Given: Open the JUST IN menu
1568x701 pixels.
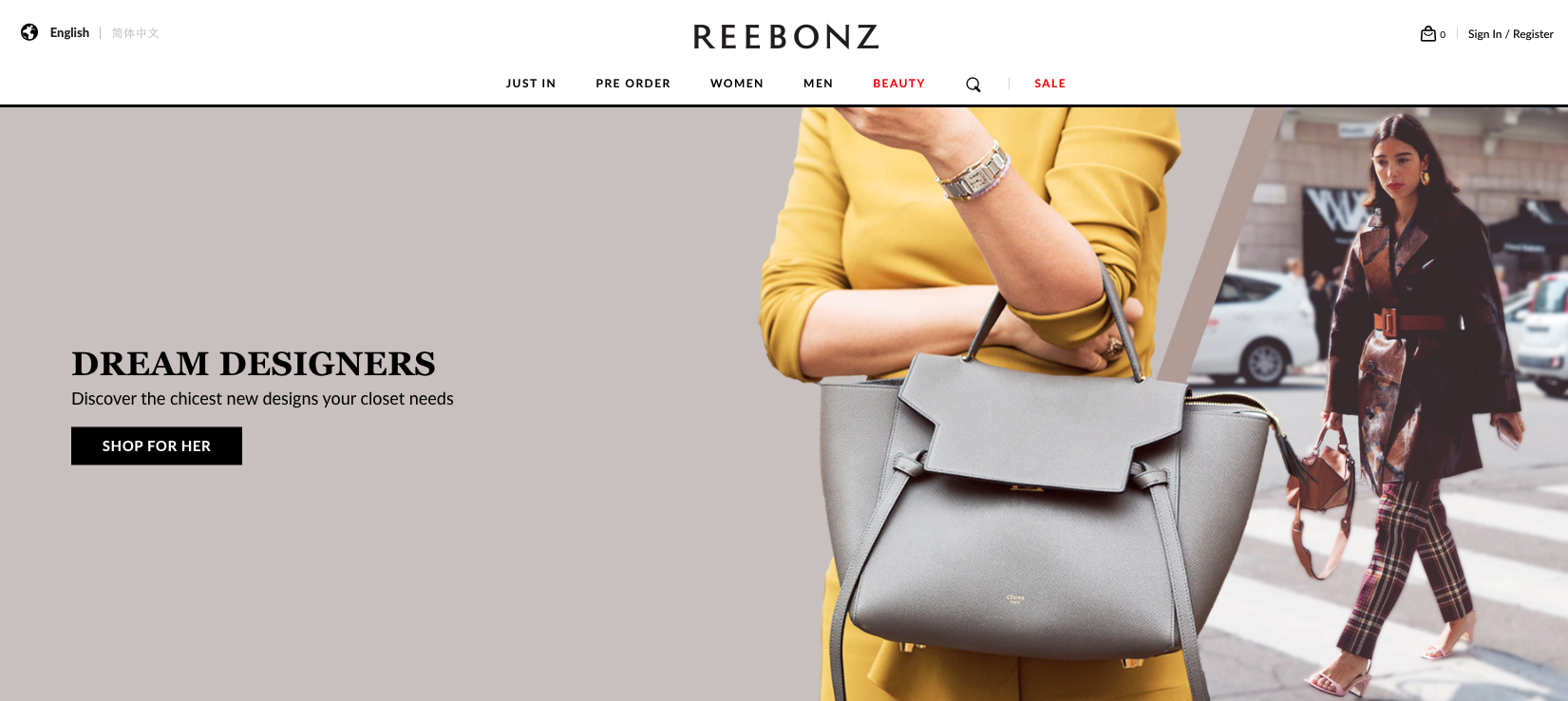Looking at the screenshot, I should point(531,84).
